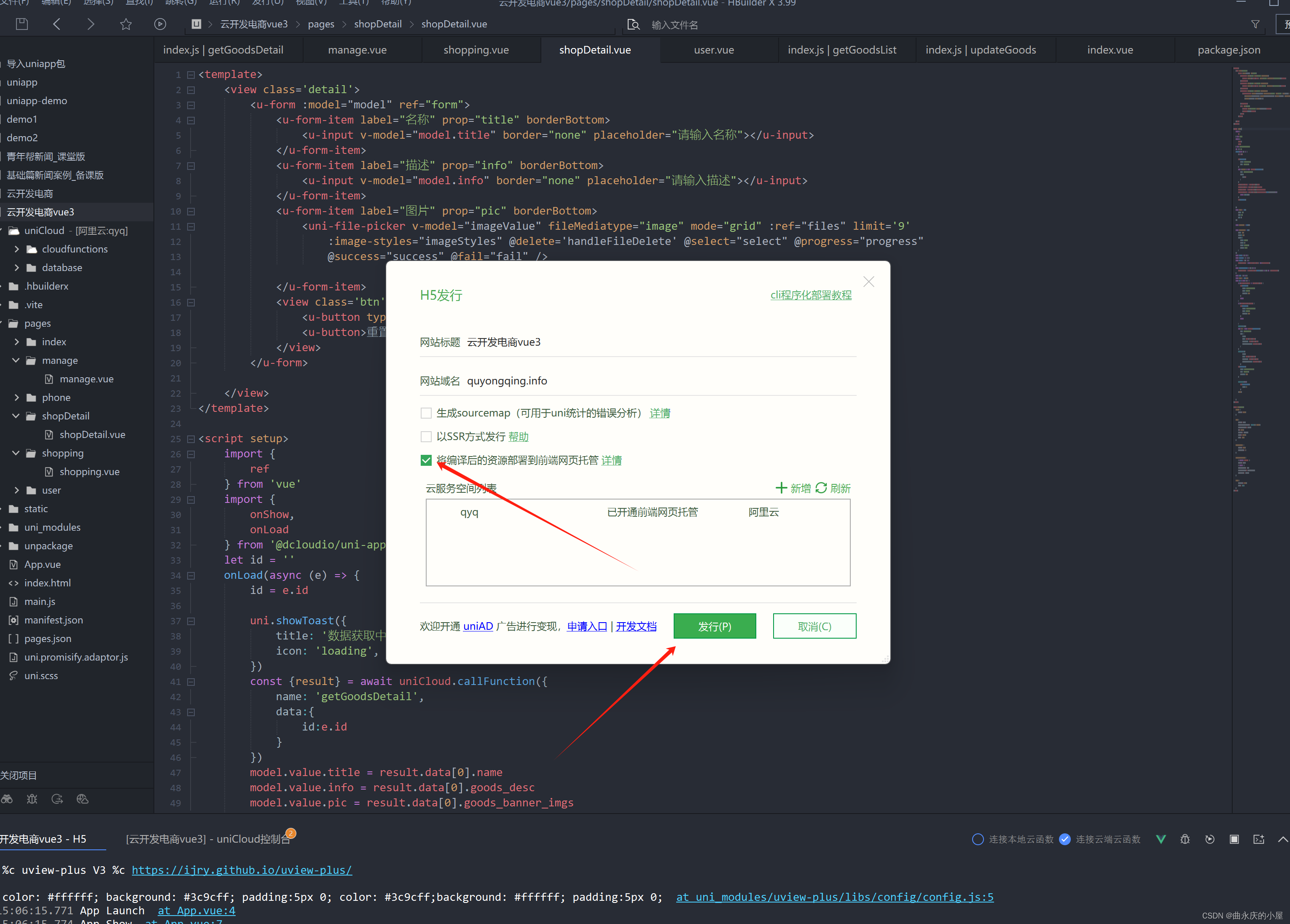Select the 连接本地云函数 radio button

pos(978,839)
